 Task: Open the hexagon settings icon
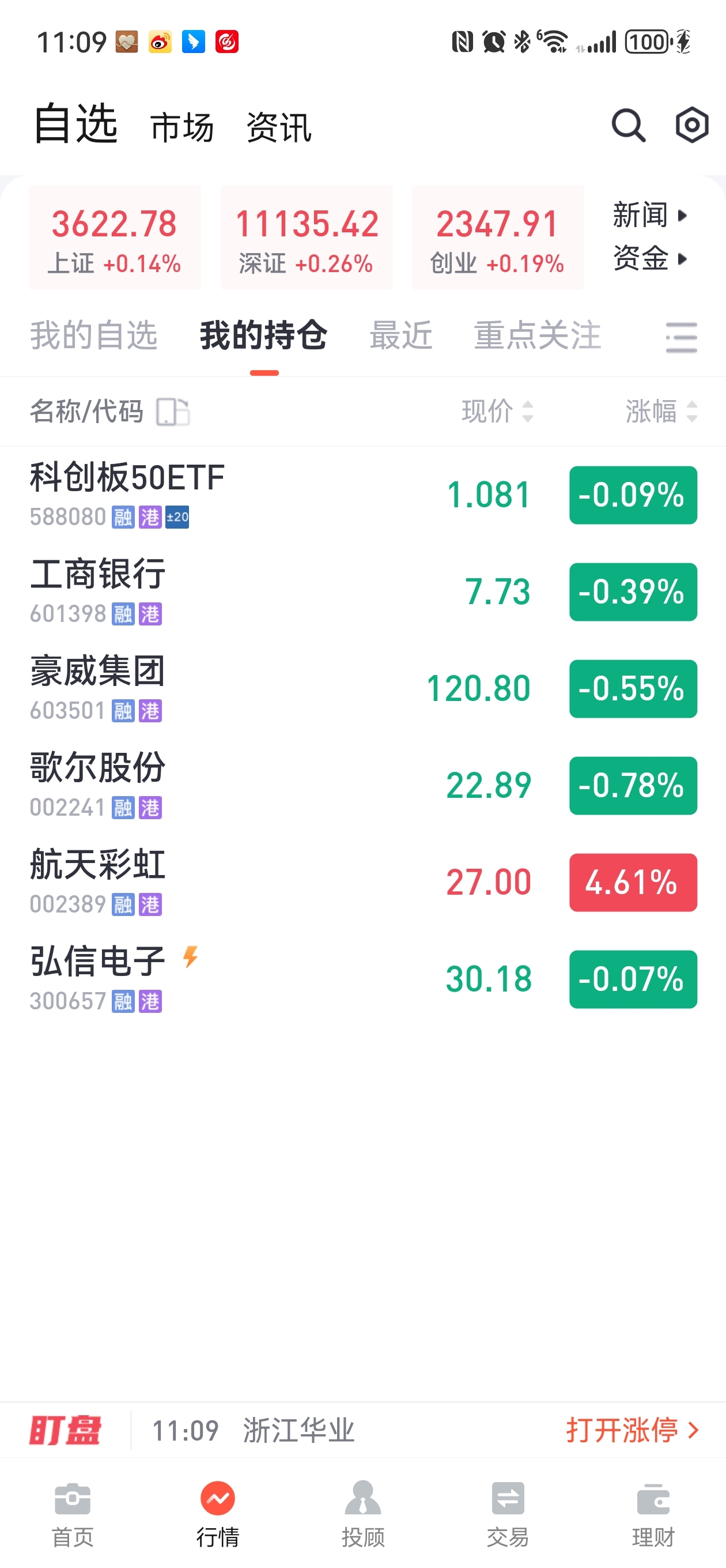692,126
